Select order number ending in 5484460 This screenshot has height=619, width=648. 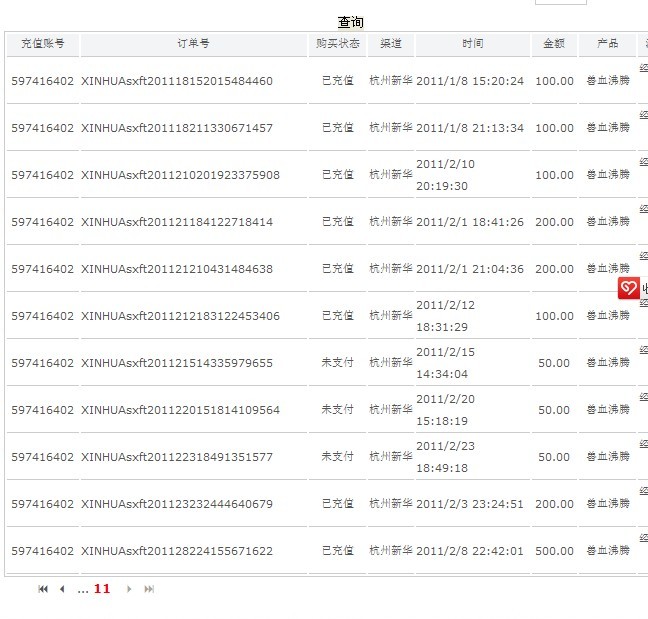pos(177,81)
